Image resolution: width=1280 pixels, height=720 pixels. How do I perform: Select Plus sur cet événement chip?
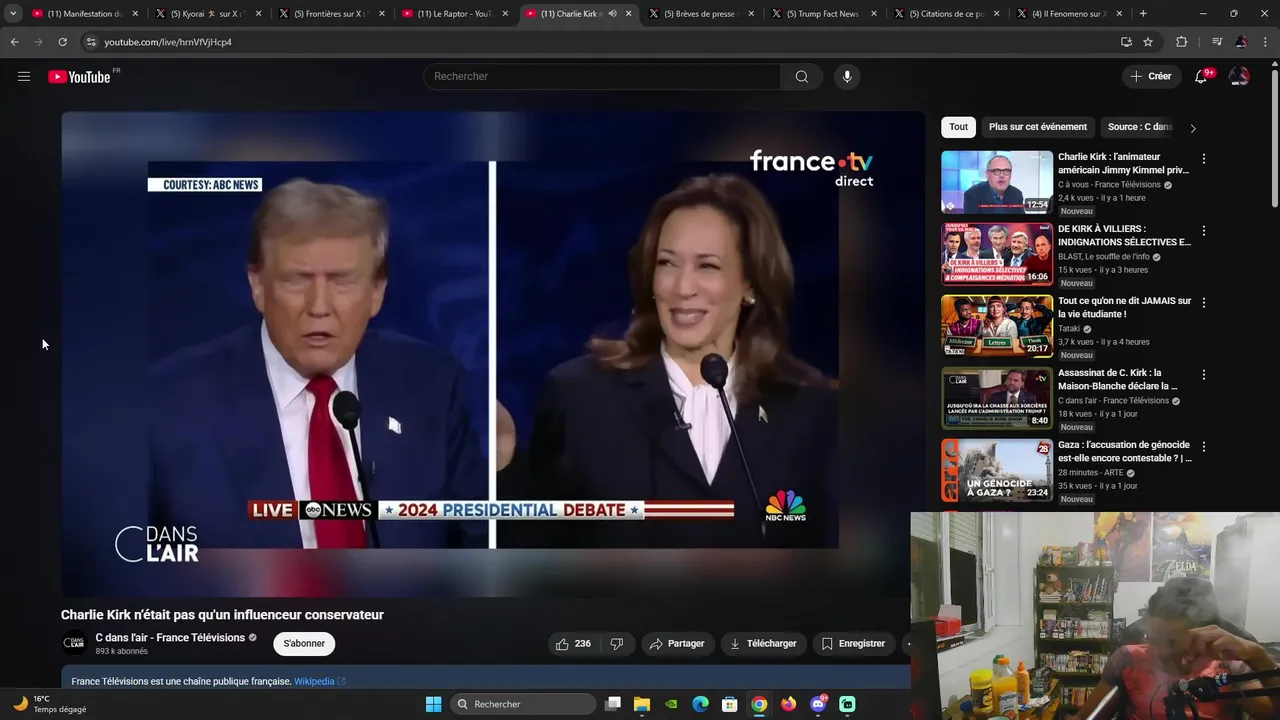(1038, 127)
